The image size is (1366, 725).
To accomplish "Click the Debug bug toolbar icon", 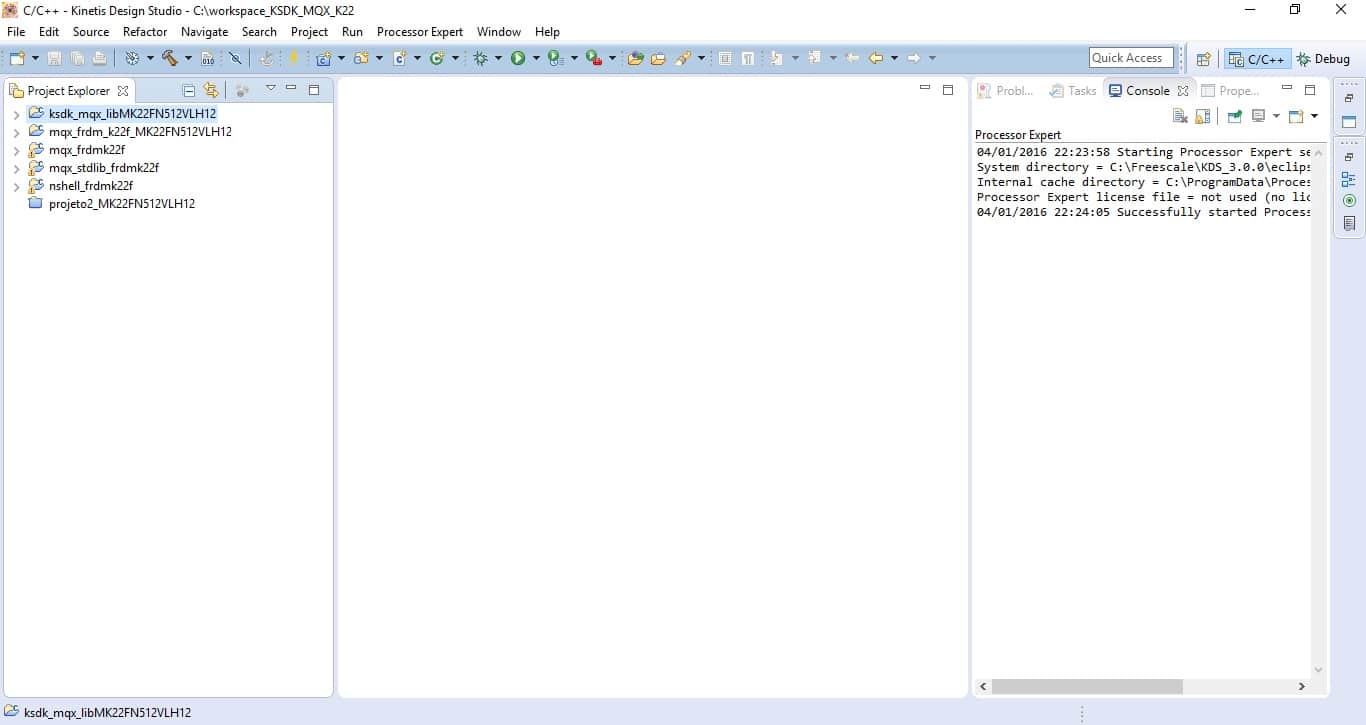I will [481, 58].
